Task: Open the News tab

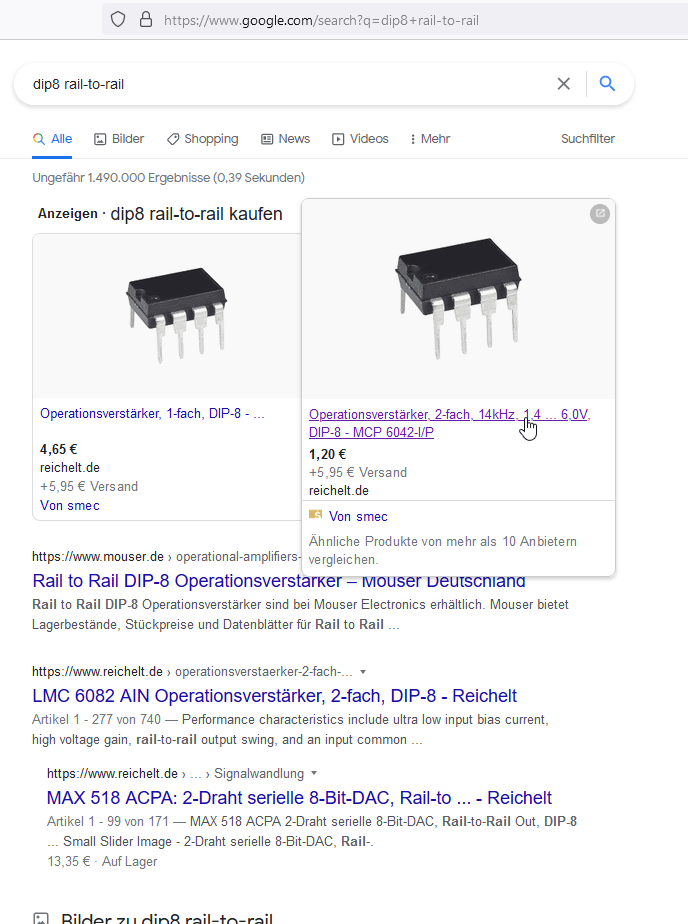Action: coord(286,139)
